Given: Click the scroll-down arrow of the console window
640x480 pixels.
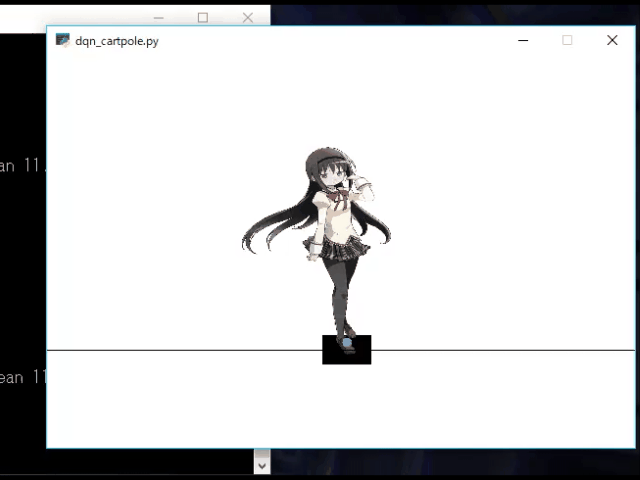Looking at the screenshot, I should [x=262, y=466].
